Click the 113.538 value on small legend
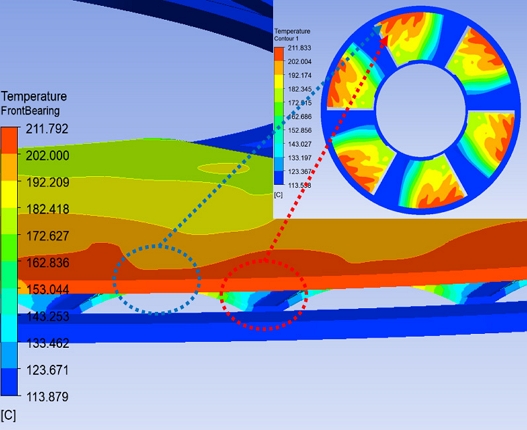 pyautogui.click(x=299, y=185)
